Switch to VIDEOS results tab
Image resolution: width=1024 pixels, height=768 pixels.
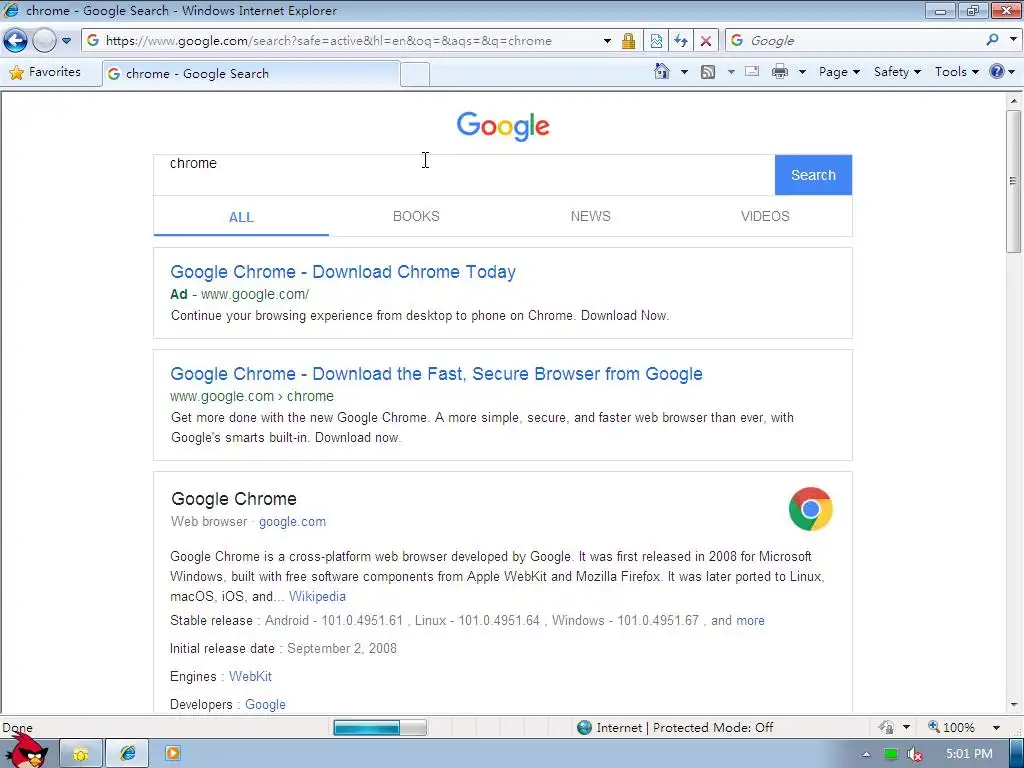[x=765, y=216]
